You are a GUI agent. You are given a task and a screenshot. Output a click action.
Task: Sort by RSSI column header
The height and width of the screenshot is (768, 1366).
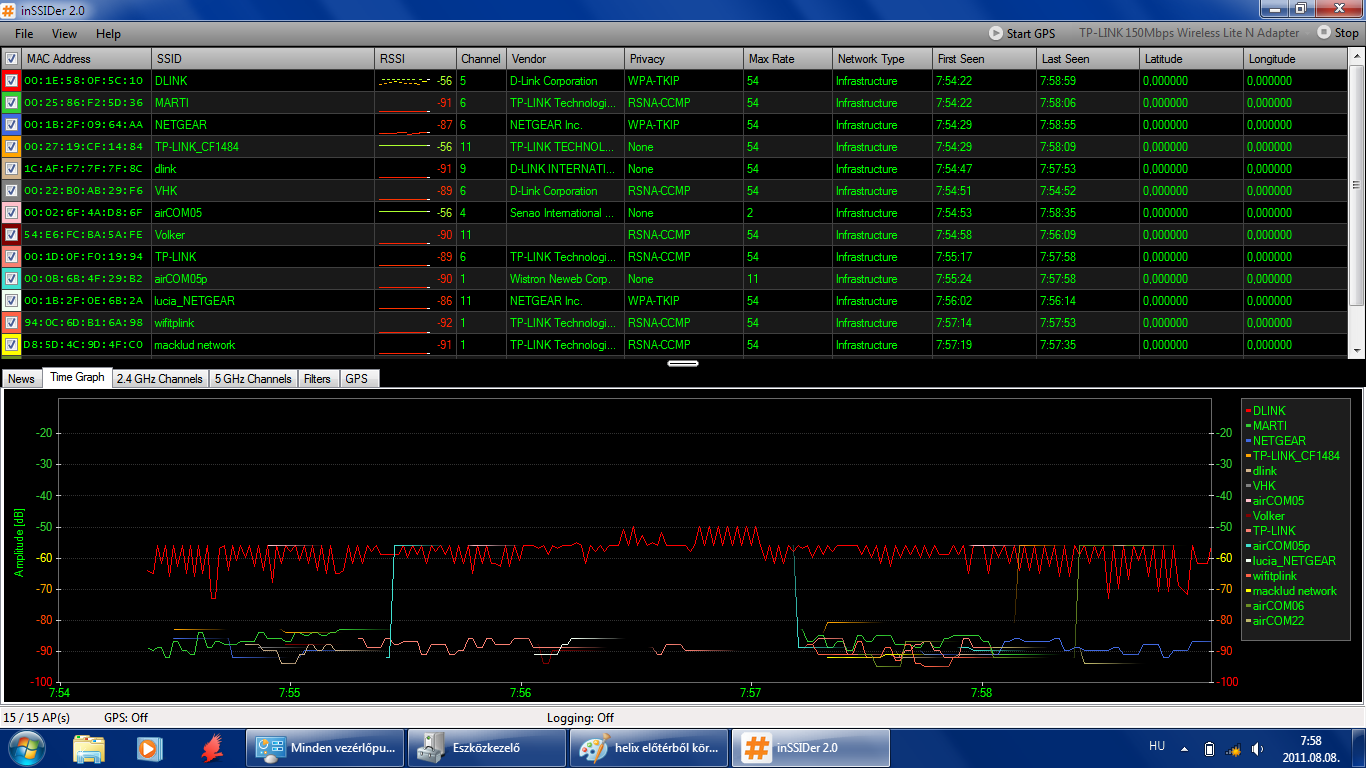[415, 59]
